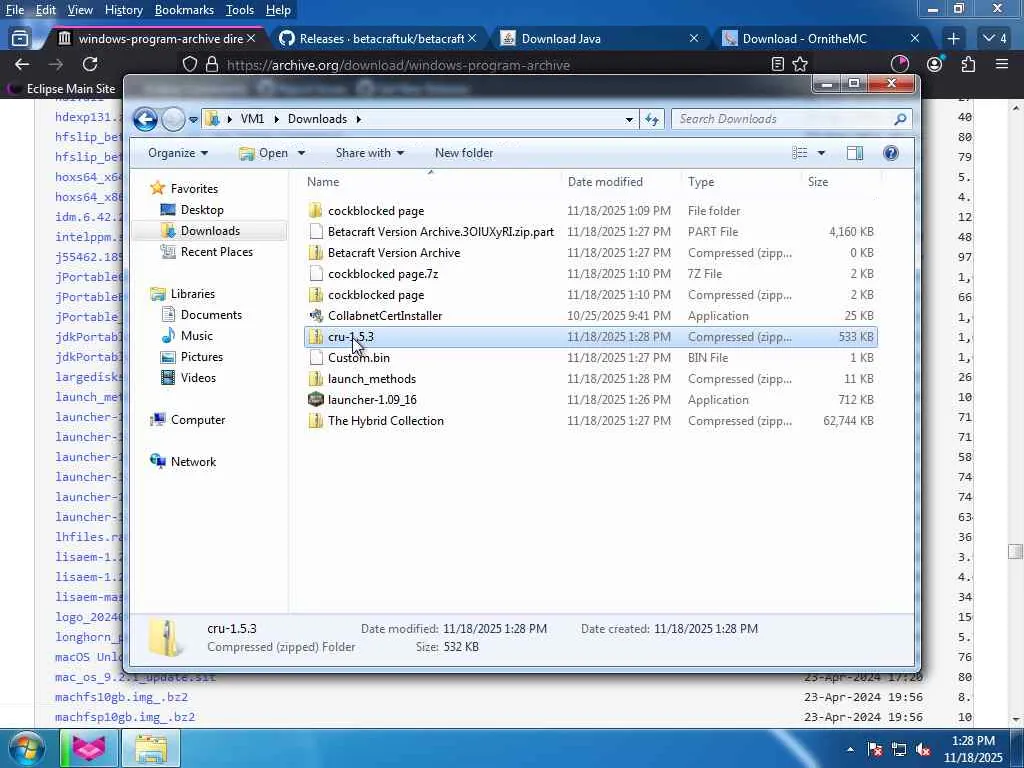The image size is (1024, 768).
Task: Sort by Name column header
Action: [x=323, y=182]
